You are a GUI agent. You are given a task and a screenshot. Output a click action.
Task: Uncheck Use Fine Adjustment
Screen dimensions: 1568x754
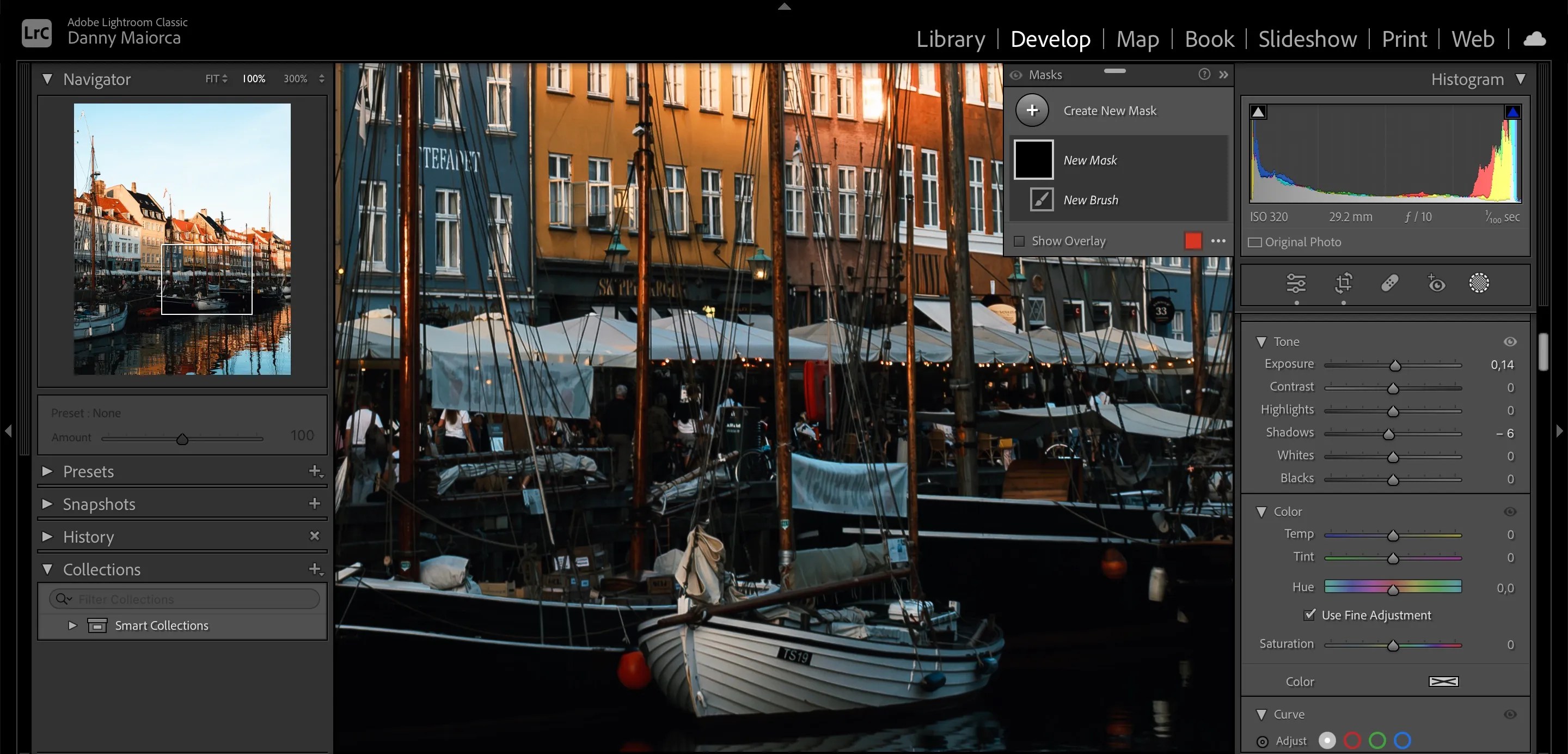pyautogui.click(x=1309, y=615)
